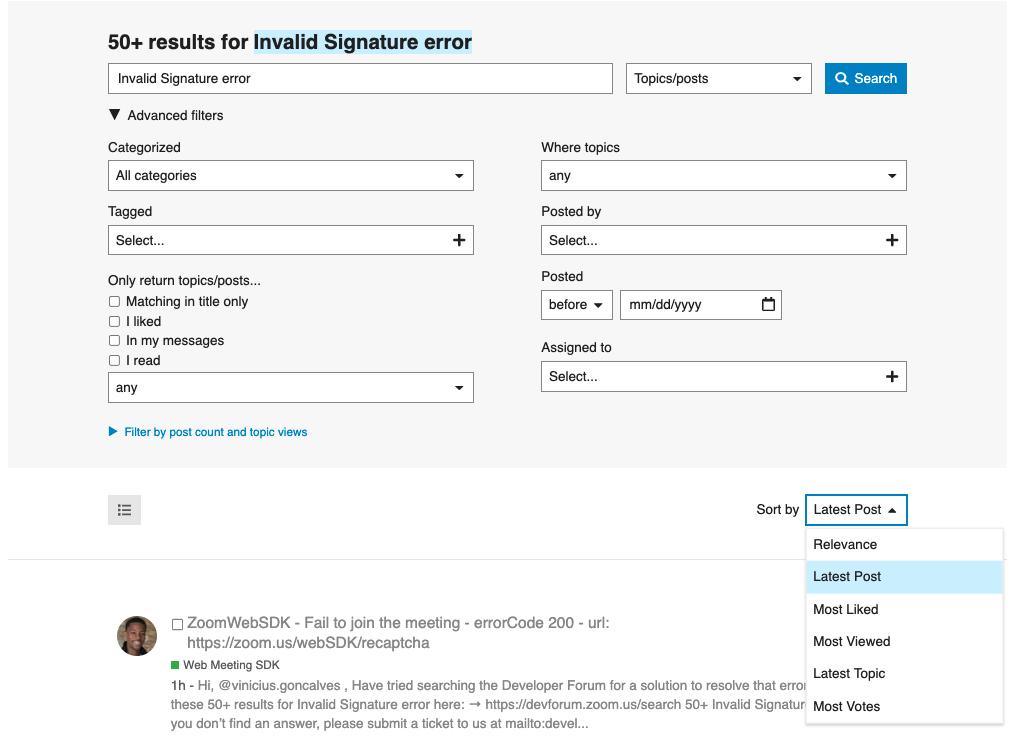
Task: Click the poster's avatar thumbnail
Action: (137, 636)
